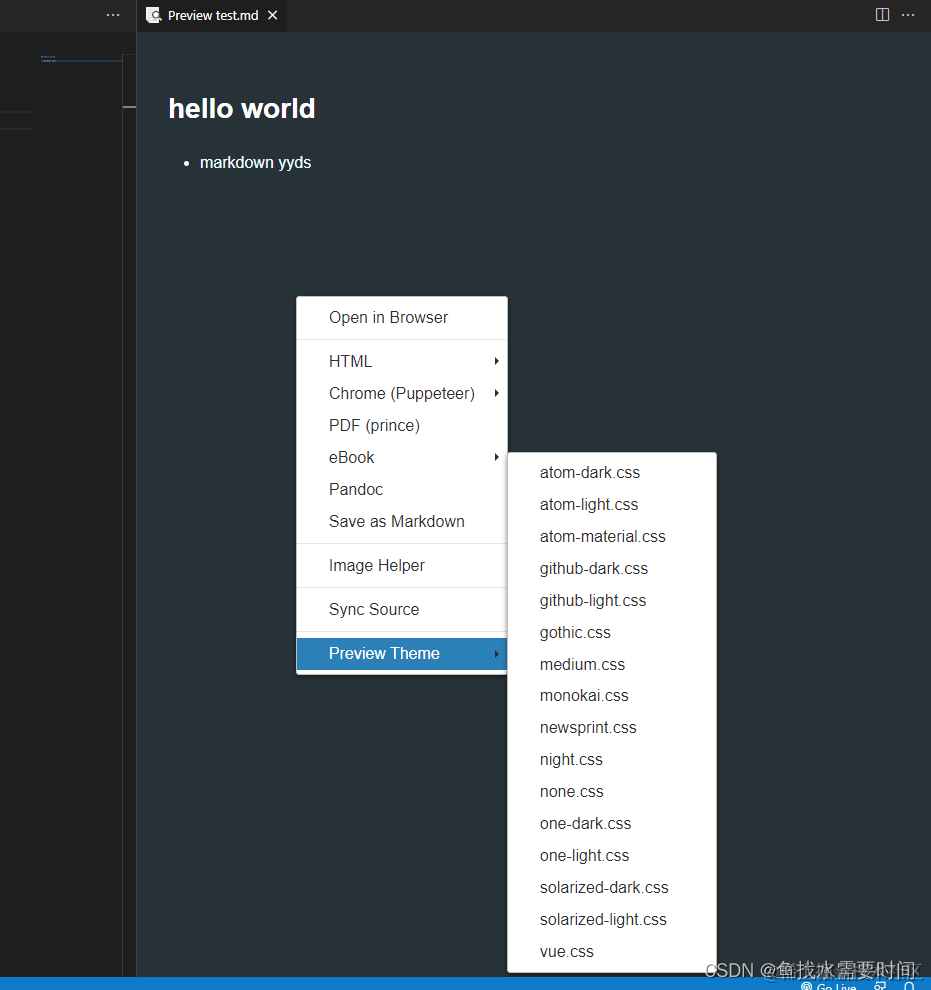Click the split editor icon
Viewport: 931px width, 990px height.
click(x=882, y=15)
